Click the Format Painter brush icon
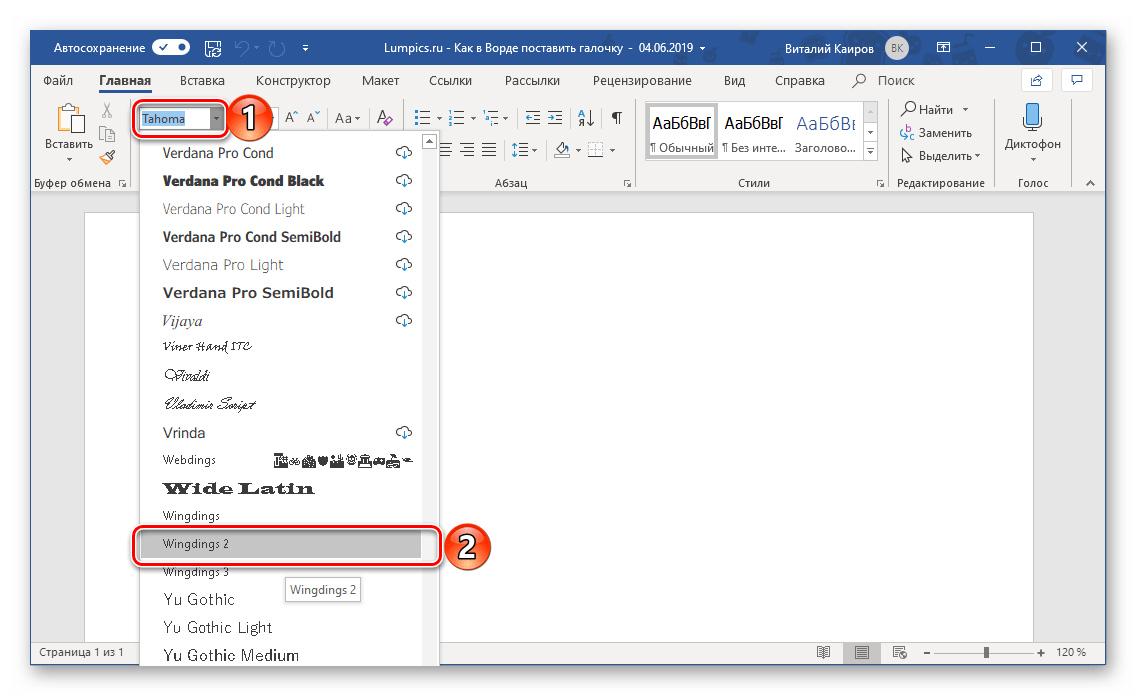Image resolution: width=1137 pixels, height=696 pixels. point(107,157)
